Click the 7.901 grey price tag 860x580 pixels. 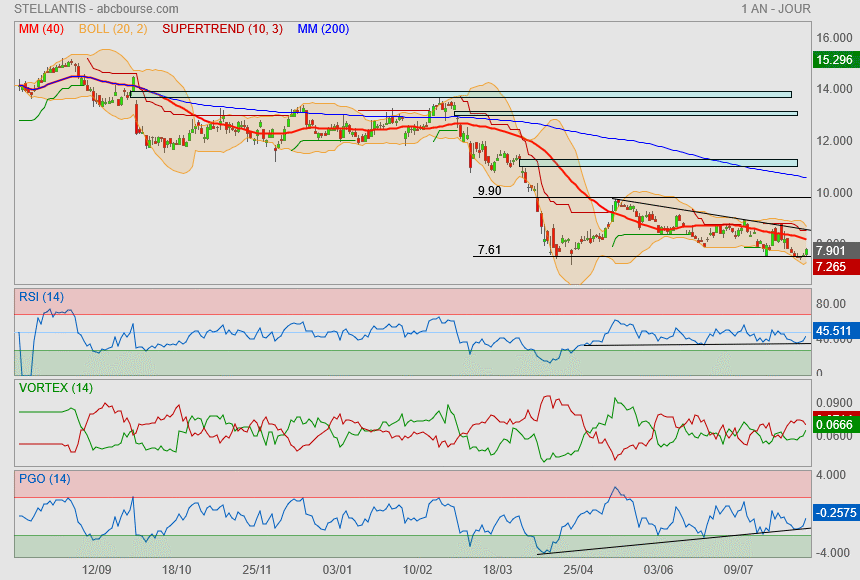tap(834, 251)
